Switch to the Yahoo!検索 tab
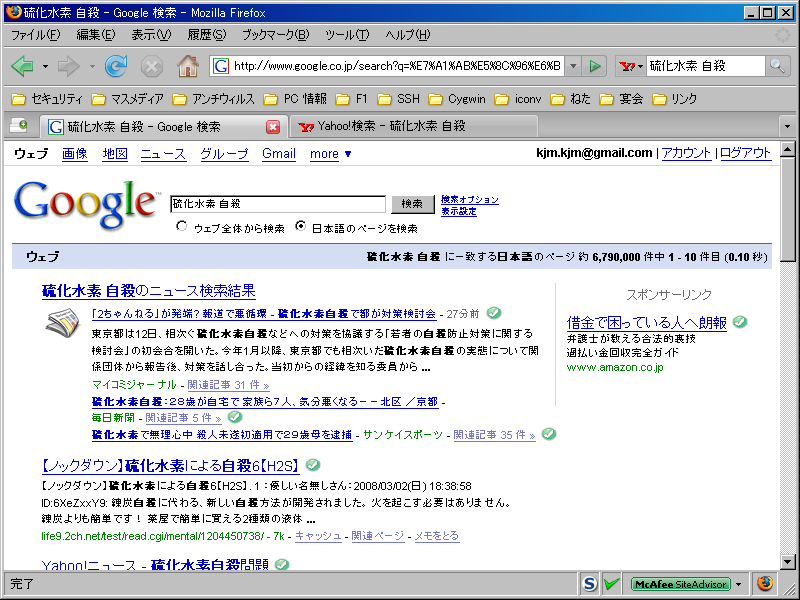The height and width of the screenshot is (600, 800). (x=413, y=126)
